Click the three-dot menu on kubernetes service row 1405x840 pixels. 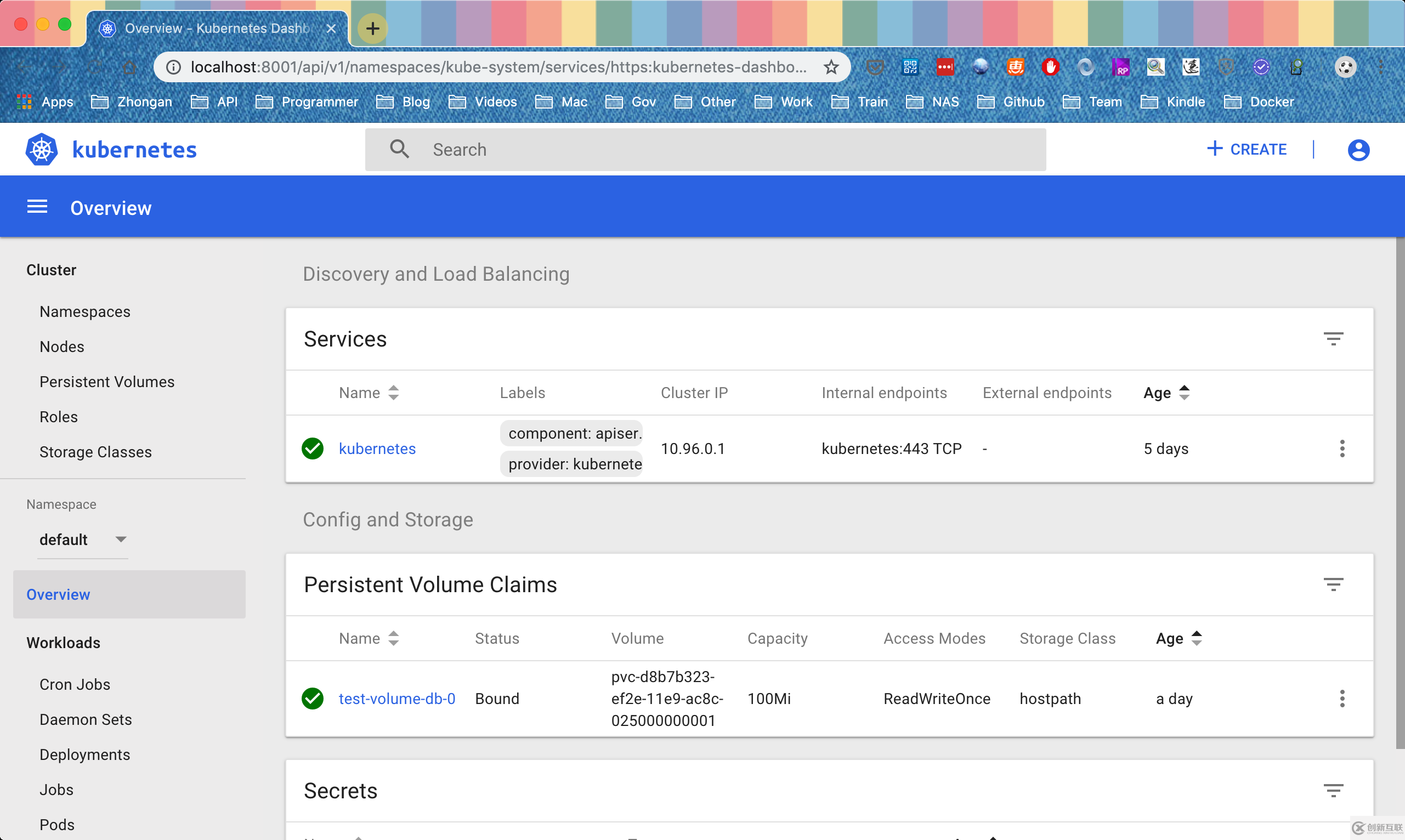point(1343,448)
